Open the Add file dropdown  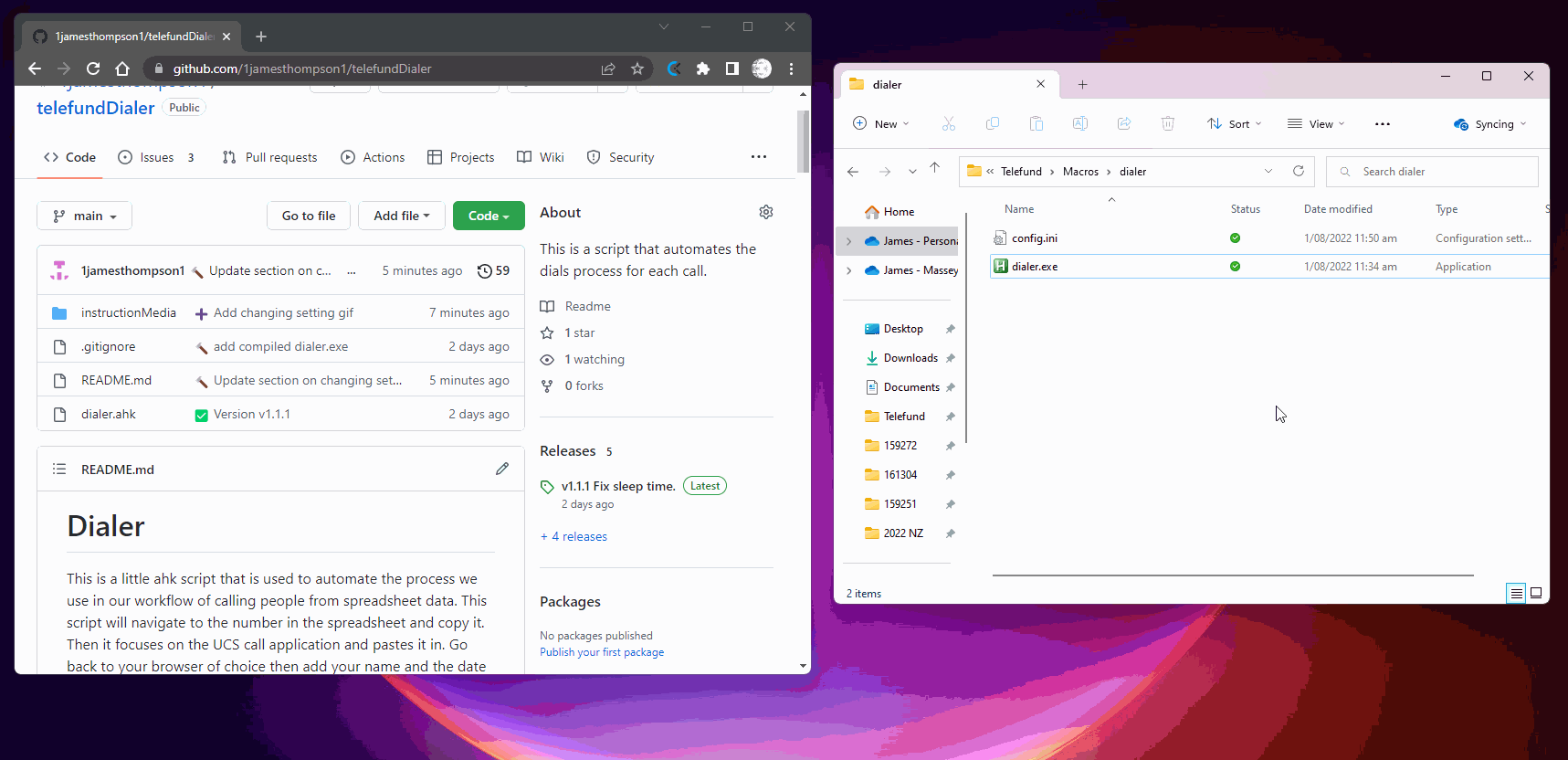[401, 216]
